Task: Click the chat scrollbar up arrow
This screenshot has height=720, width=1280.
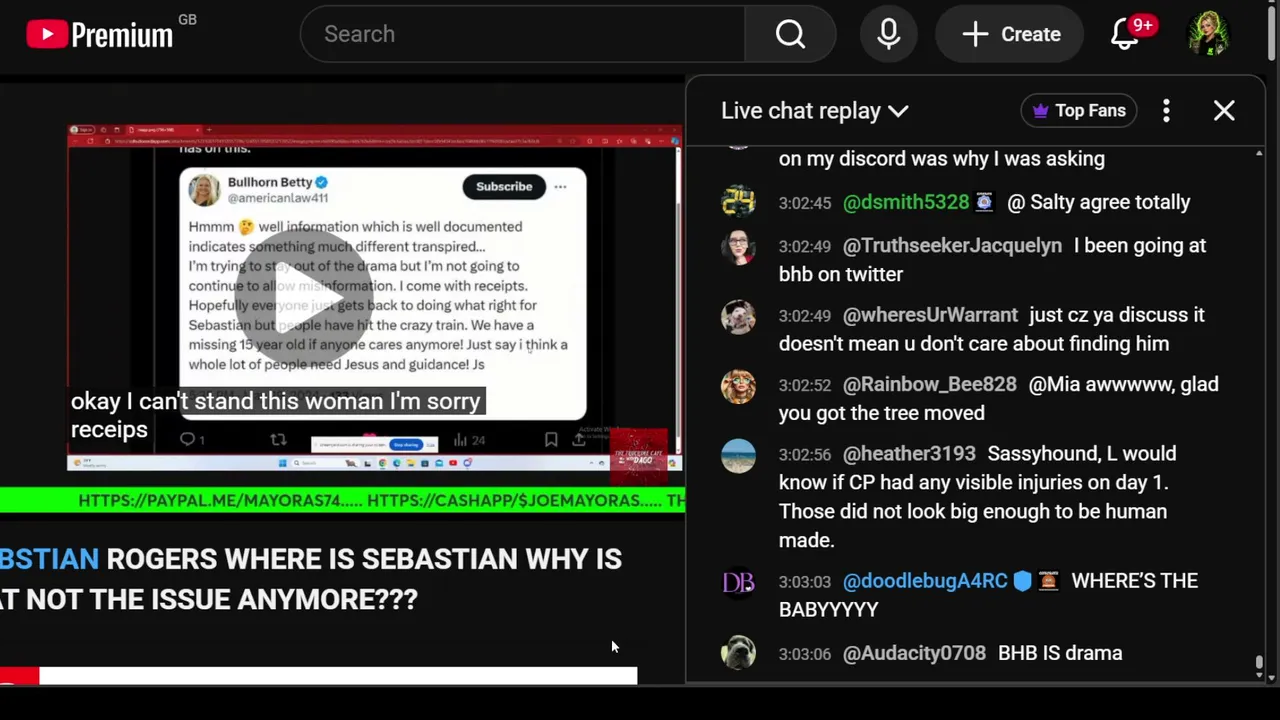Action: 1258,154
